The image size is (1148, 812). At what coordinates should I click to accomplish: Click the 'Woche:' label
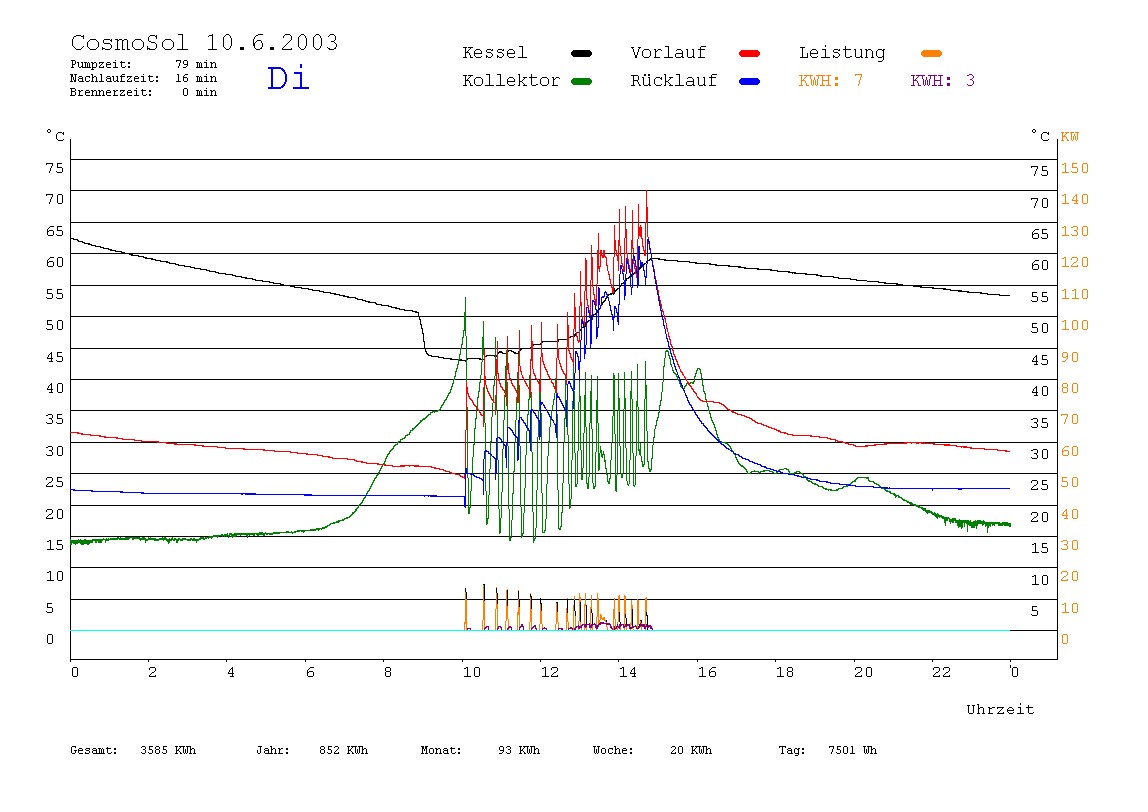[613, 750]
